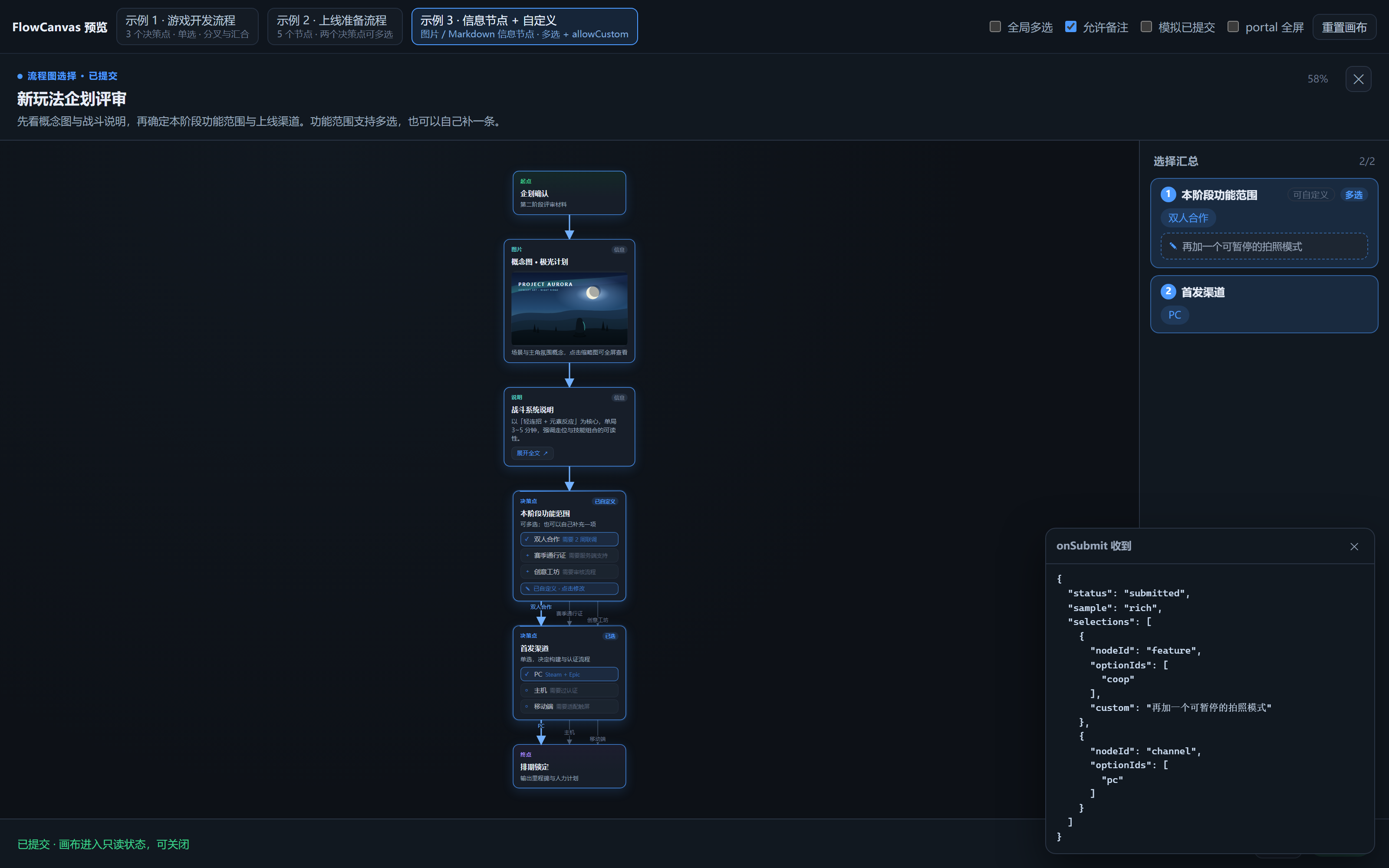Click the 58% zoom level indicator
Image resolution: width=1389 pixels, height=868 pixels.
1317,79
